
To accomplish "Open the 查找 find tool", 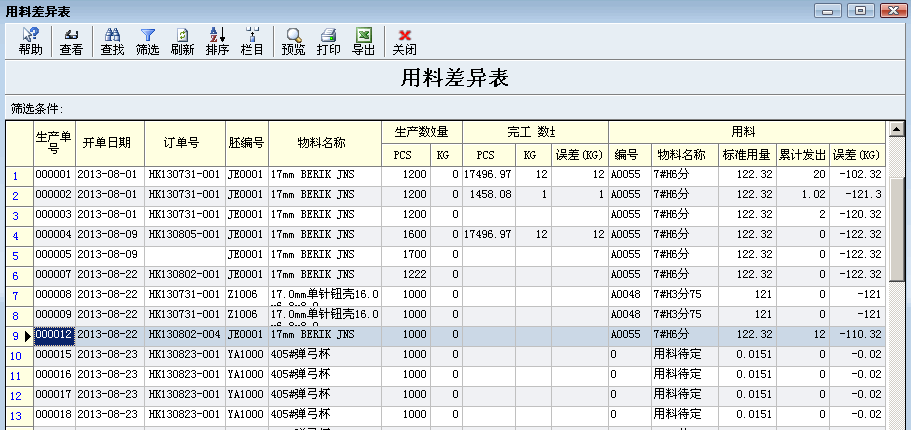I will click(112, 42).
